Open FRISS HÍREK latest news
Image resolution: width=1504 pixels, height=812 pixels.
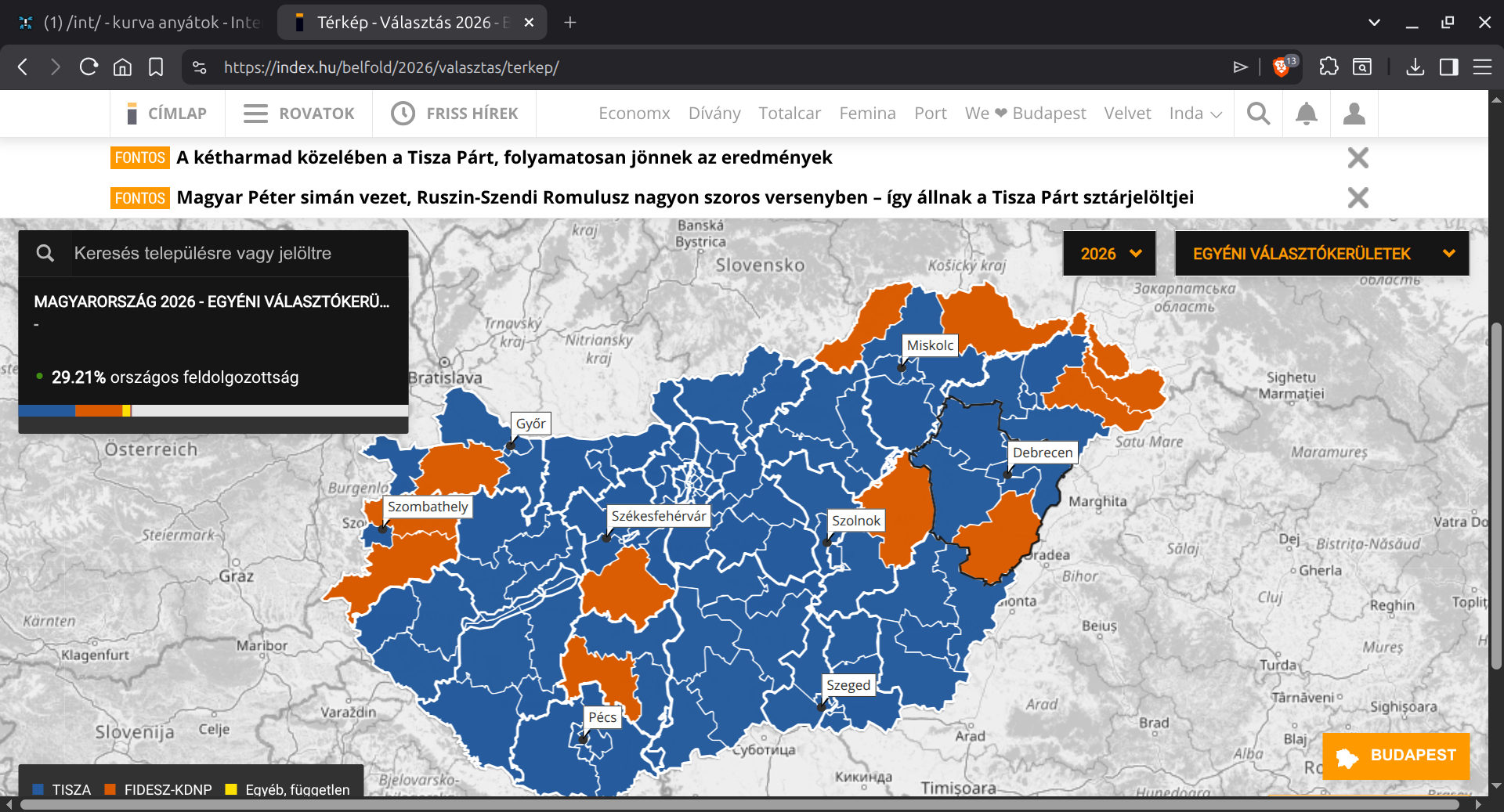454,114
